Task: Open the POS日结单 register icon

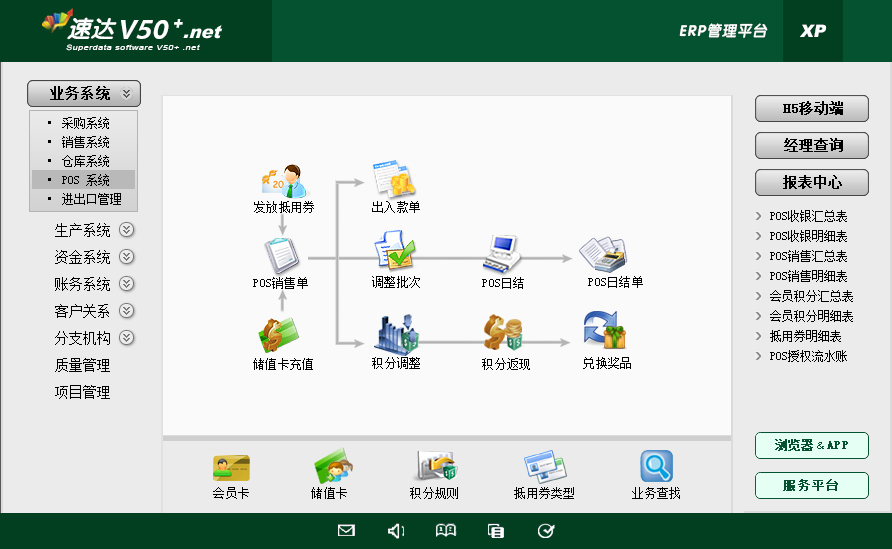Action: (x=604, y=254)
